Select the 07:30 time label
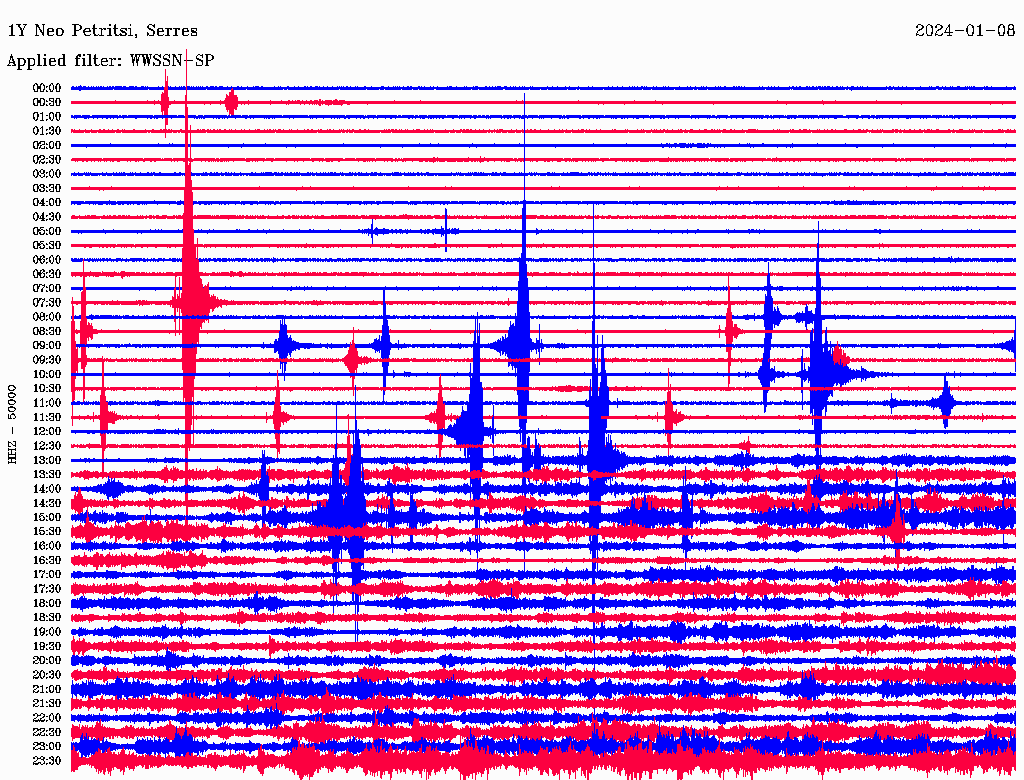The width and height of the screenshot is (1024, 780). click(x=47, y=302)
